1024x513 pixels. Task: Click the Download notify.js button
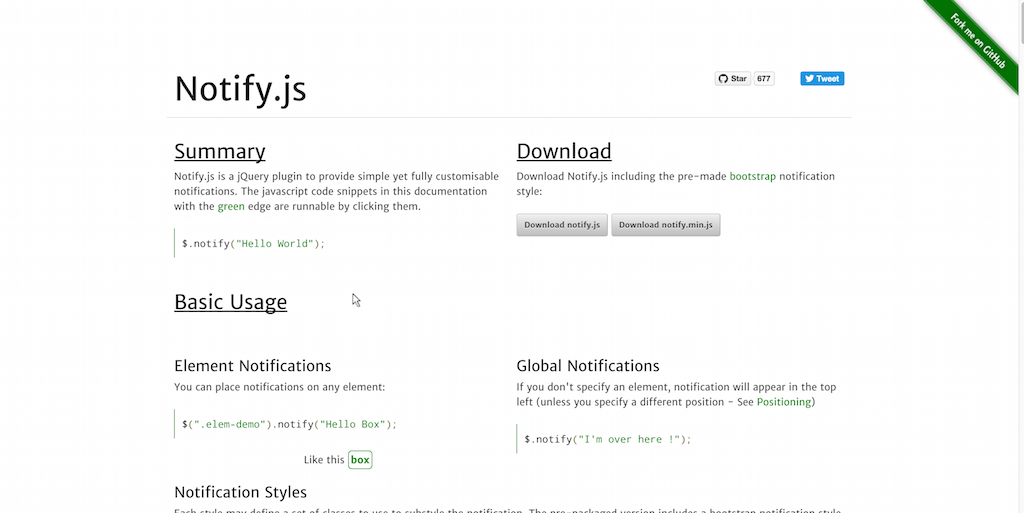(x=562, y=225)
